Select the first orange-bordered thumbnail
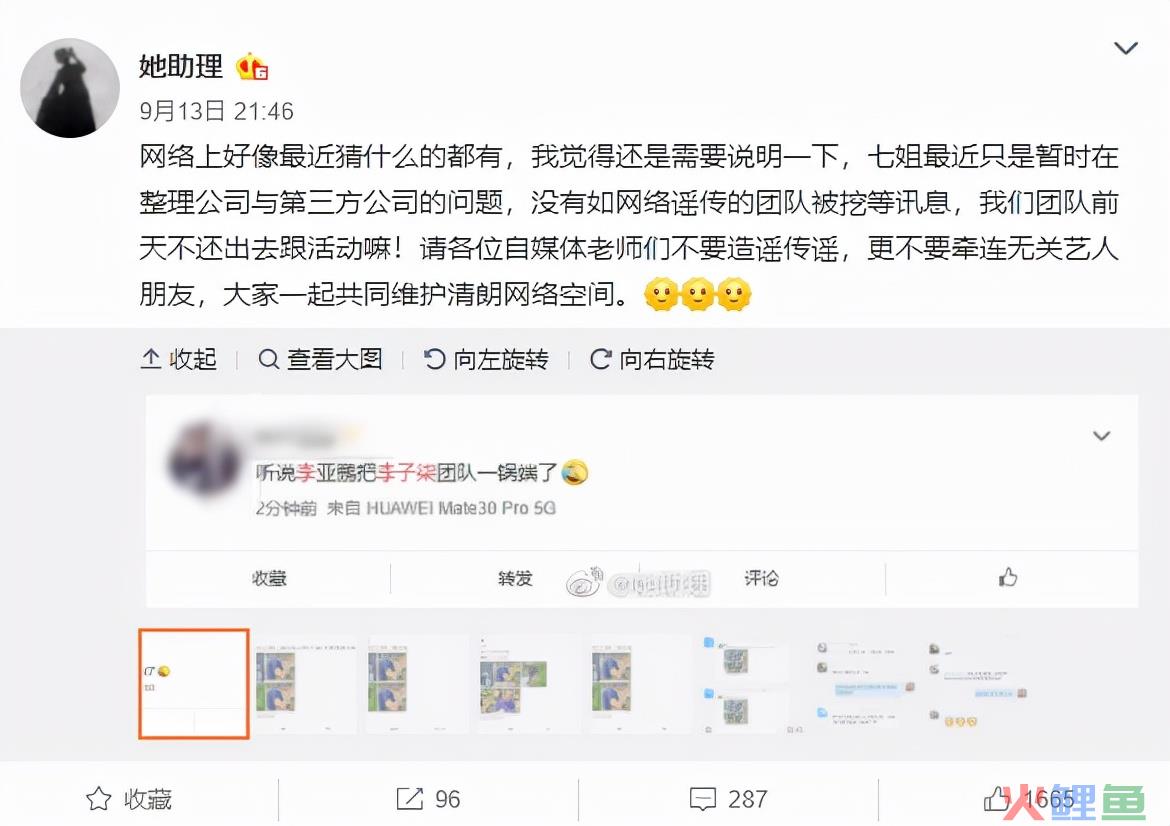 [x=194, y=684]
